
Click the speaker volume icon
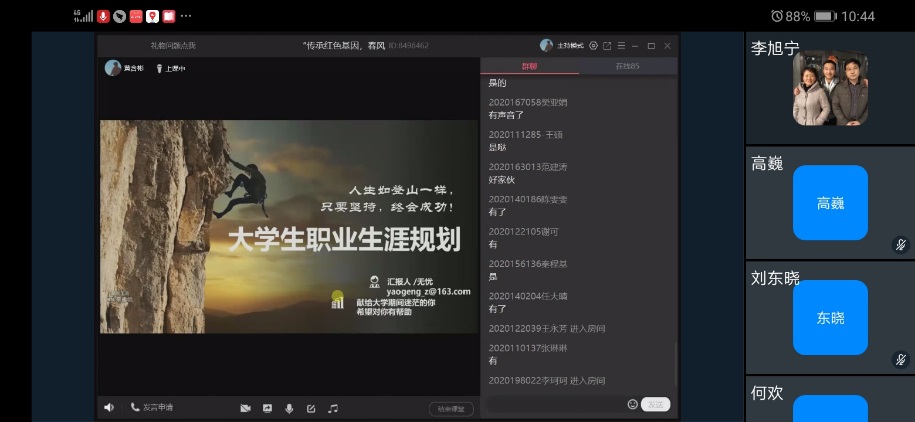109,408
